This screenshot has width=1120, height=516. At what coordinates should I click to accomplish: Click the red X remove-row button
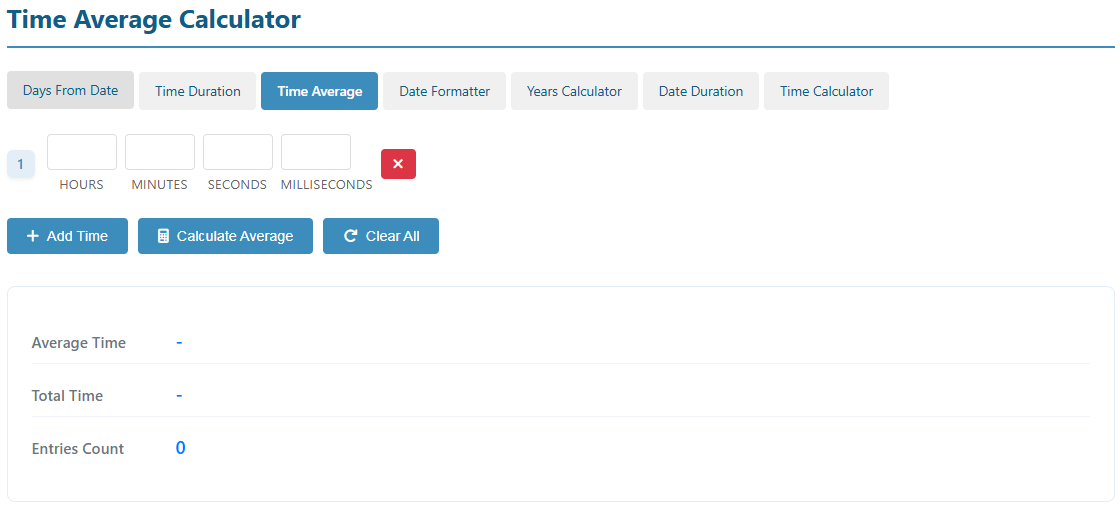tap(398, 164)
